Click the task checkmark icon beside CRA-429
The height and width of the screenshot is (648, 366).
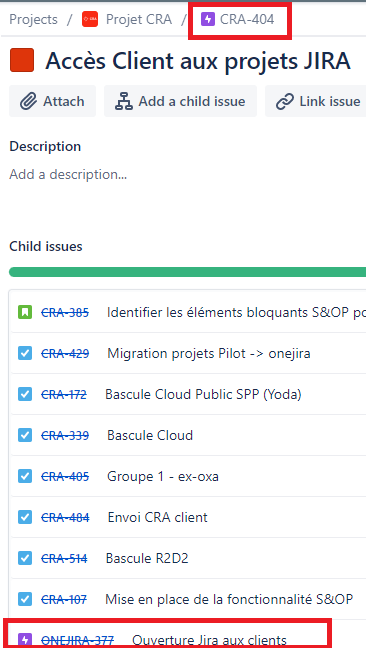pyautogui.click(x=25, y=353)
